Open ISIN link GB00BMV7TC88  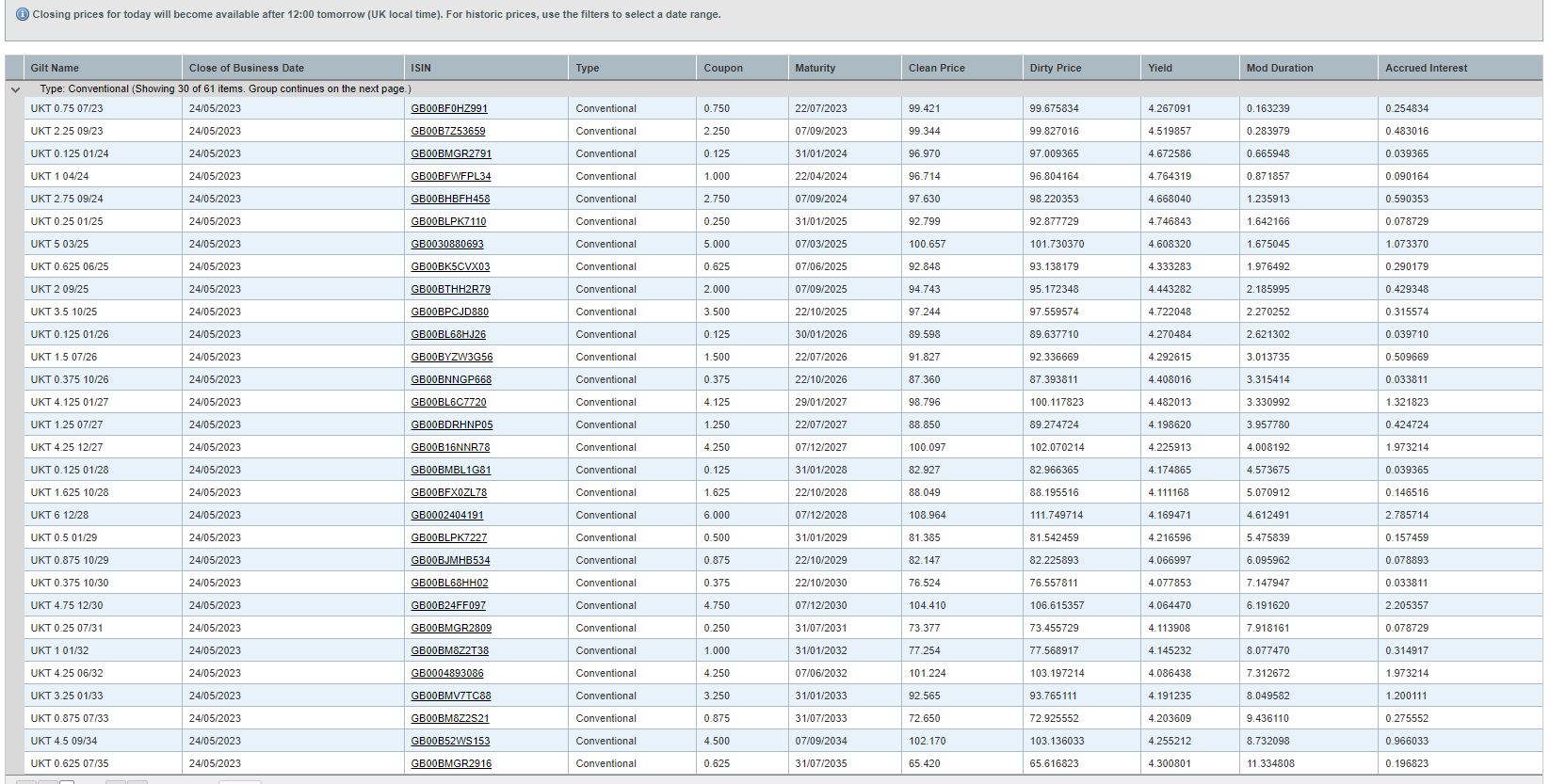[451, 696]
